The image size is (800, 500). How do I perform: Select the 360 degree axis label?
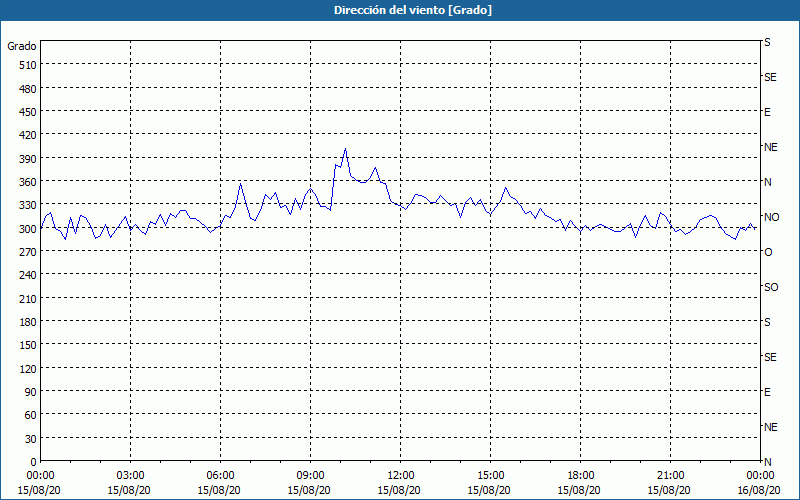[x=28, y=182]
